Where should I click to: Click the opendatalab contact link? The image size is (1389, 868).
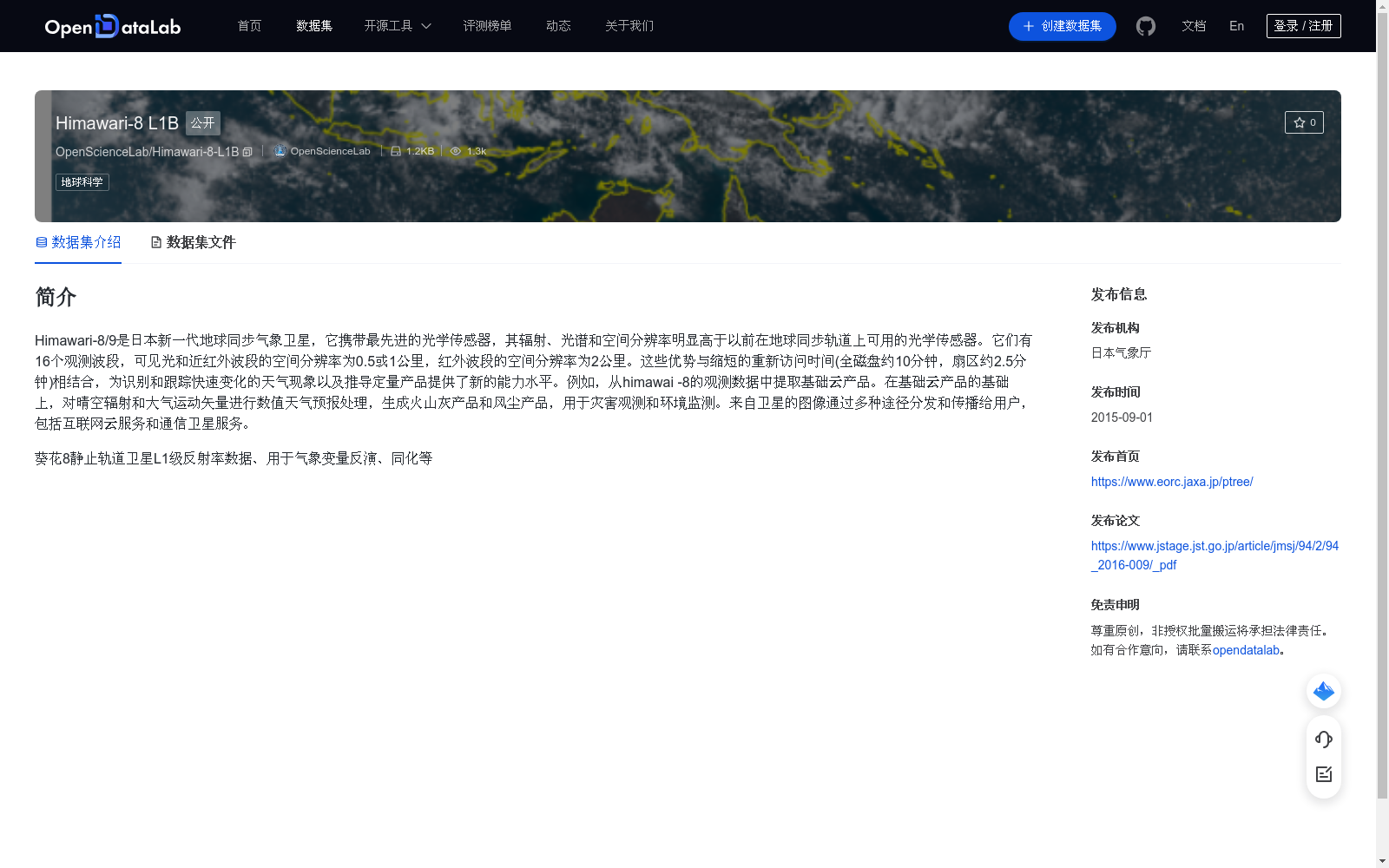click(x=1246, y=650)
